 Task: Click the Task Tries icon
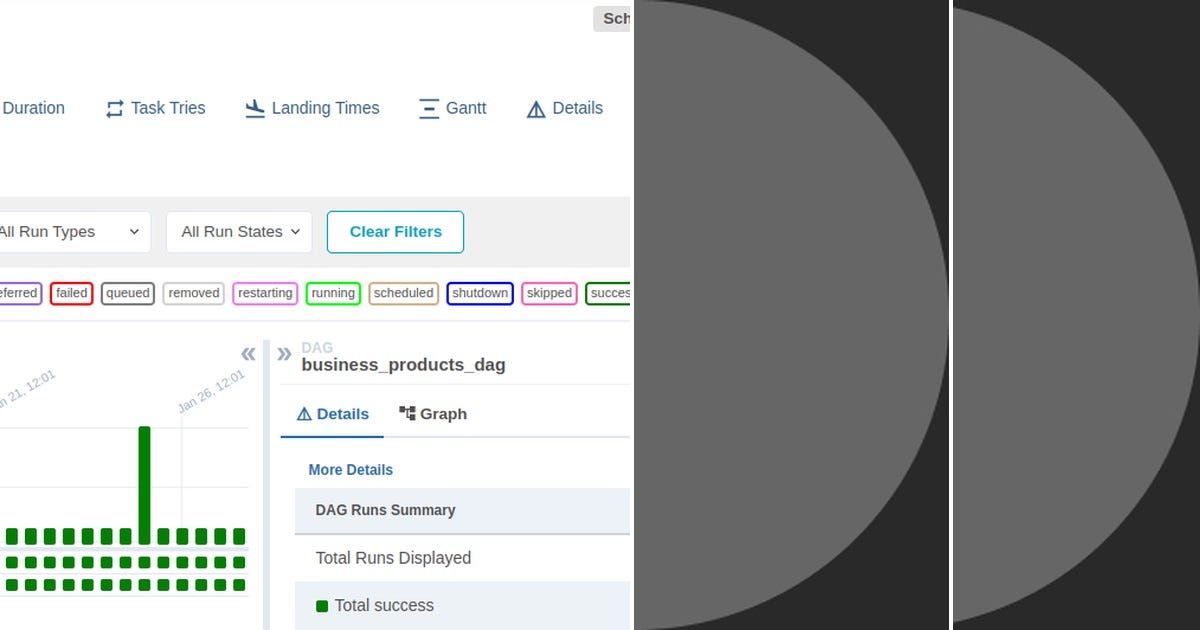(x=114, y=108)
